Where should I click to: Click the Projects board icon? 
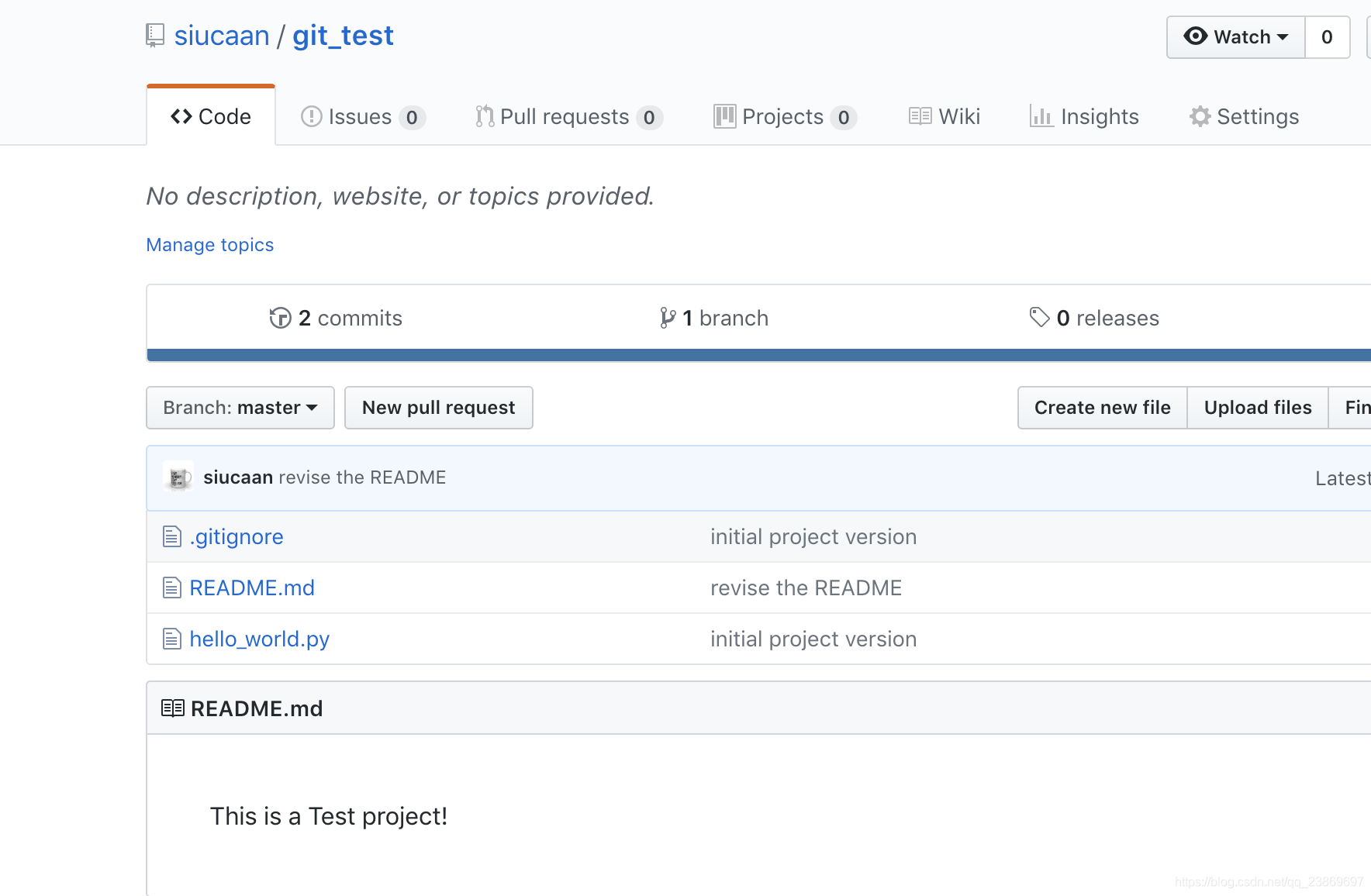(x=724, y=116)
